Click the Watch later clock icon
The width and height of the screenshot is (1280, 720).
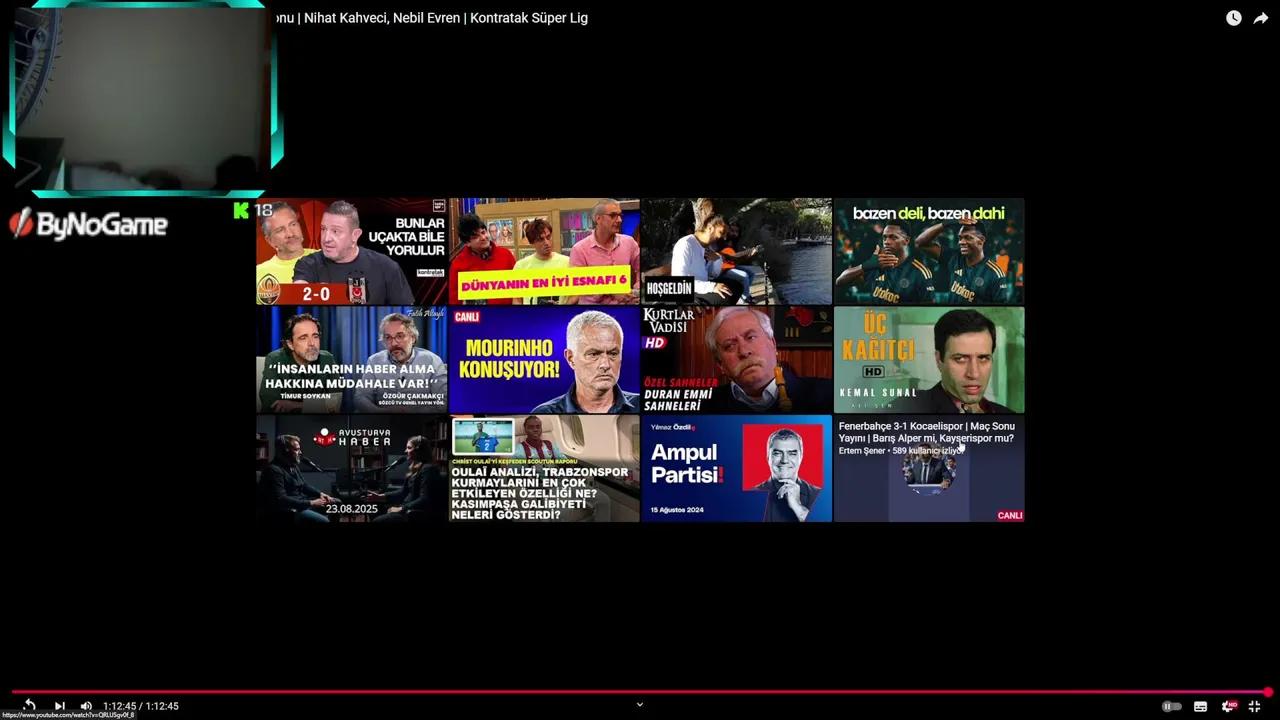point(1234,18)
